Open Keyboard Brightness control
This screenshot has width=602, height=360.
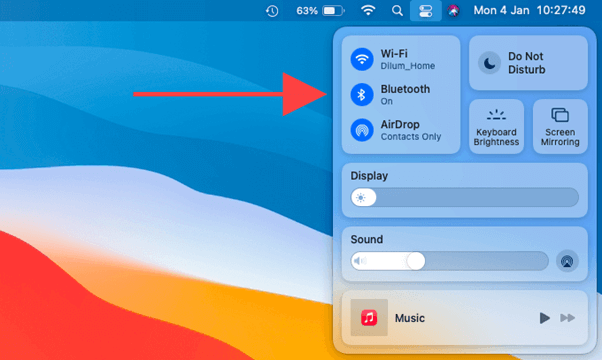click(x=496, y=127)
